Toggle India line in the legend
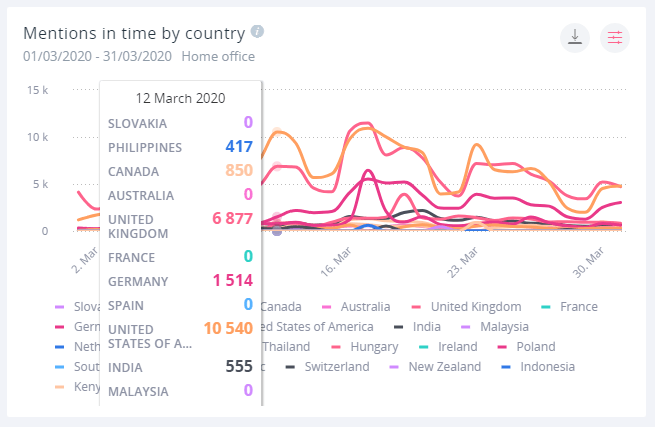 coord(424,326)
